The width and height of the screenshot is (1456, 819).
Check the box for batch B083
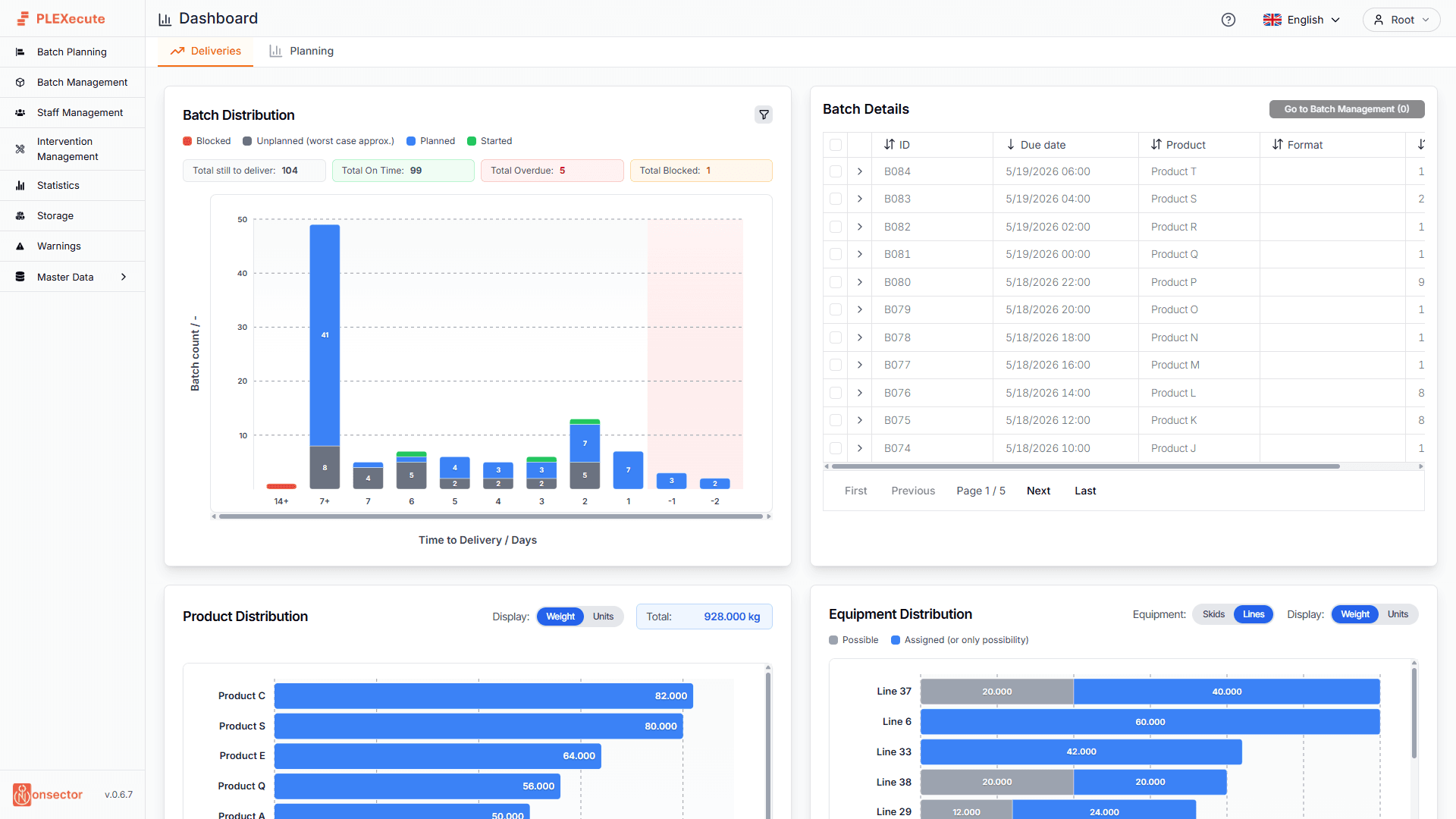[836, 199]
